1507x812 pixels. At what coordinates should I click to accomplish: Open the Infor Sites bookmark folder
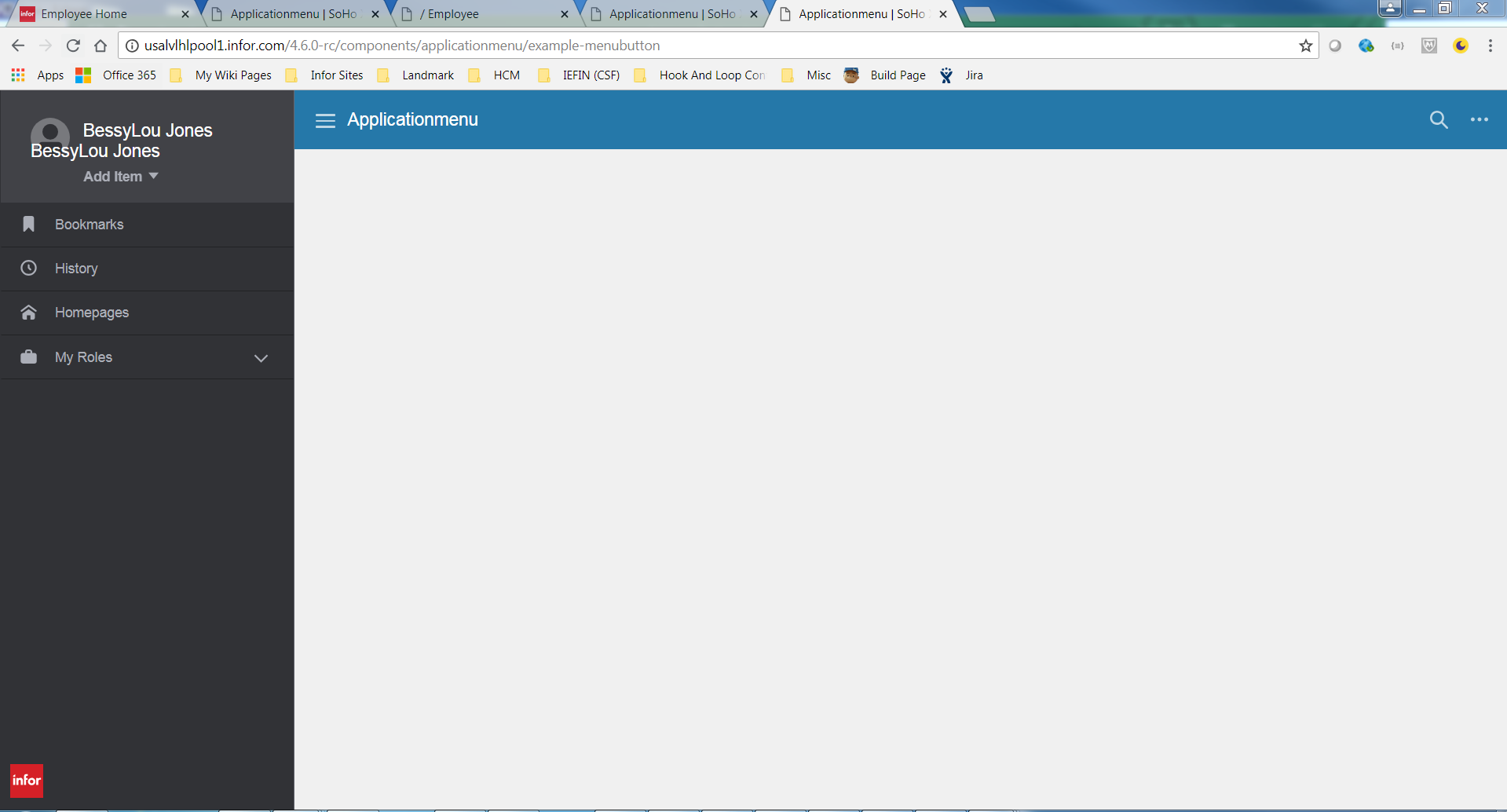(324, 75)
